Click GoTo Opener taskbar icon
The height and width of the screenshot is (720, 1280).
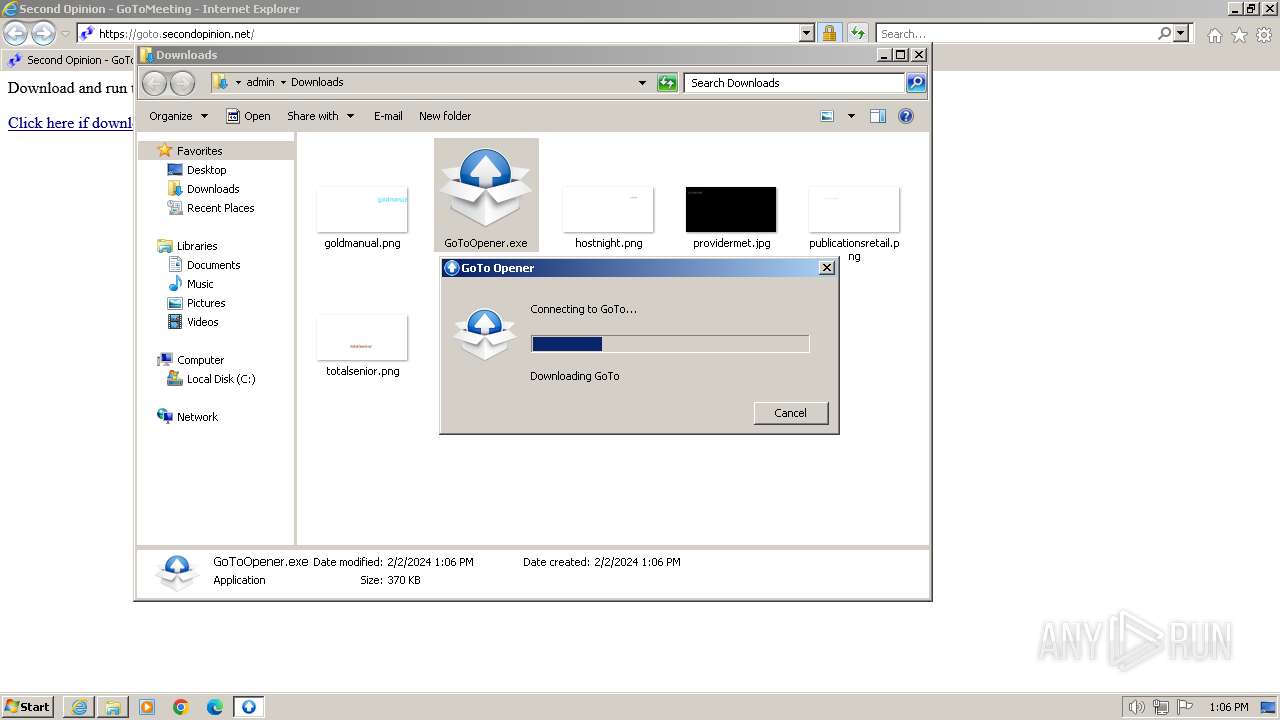pos(249,707)
